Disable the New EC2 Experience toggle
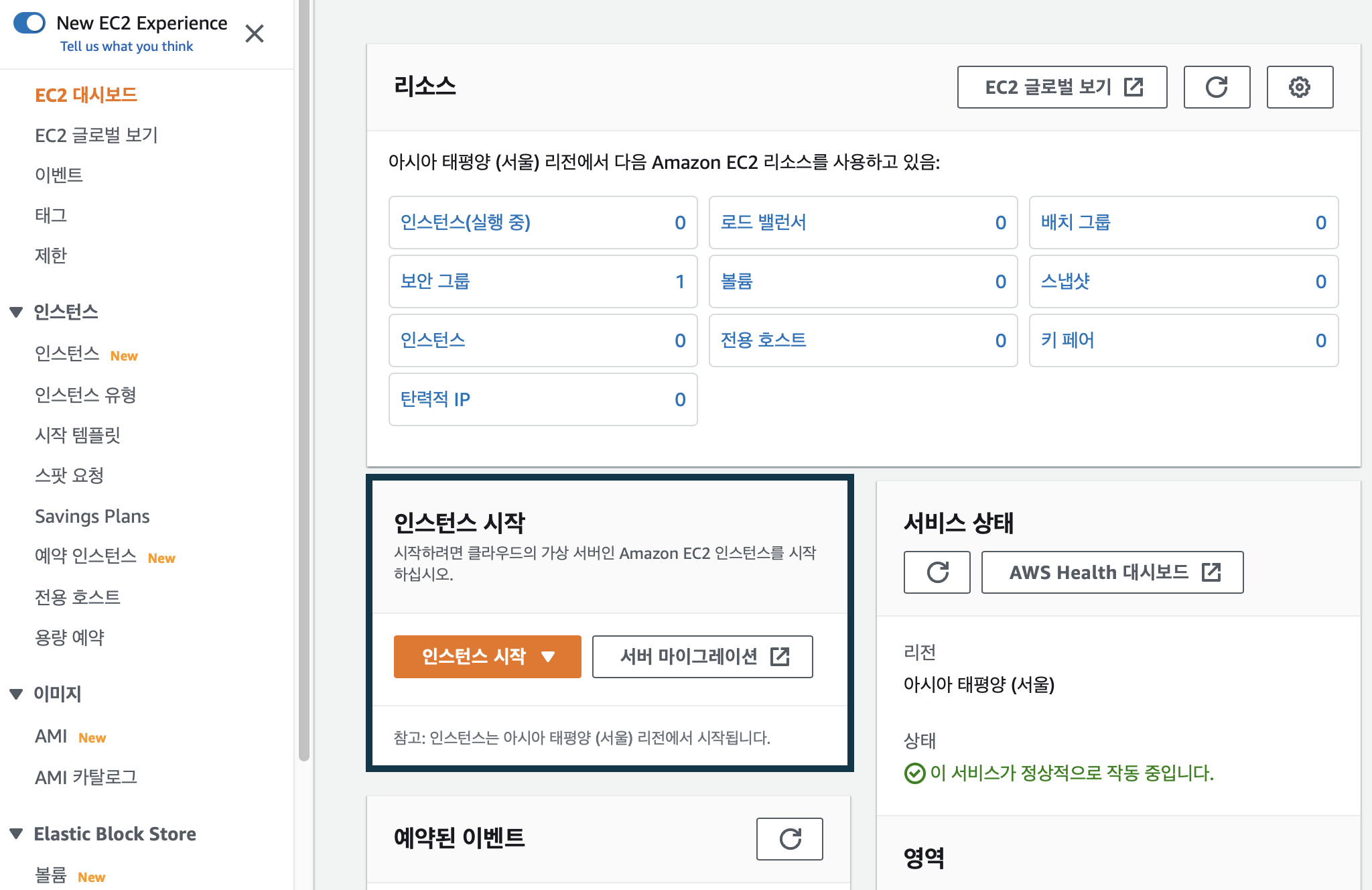The height and width of the screenshot is (890, 1372). tap(29, 23)
